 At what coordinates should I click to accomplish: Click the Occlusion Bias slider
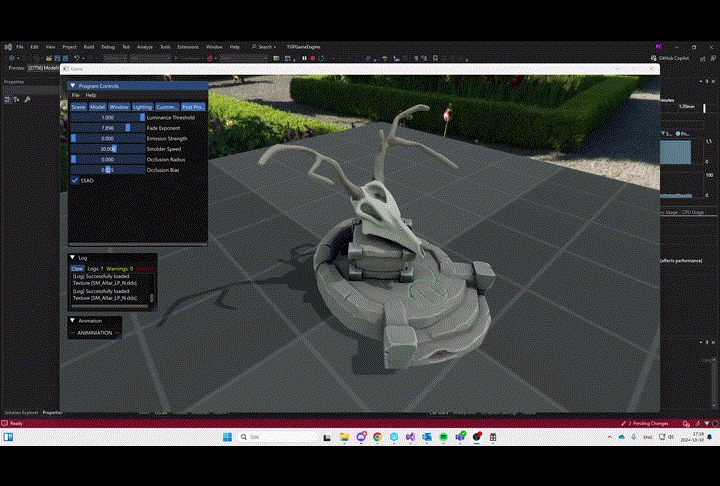(107, 170)
